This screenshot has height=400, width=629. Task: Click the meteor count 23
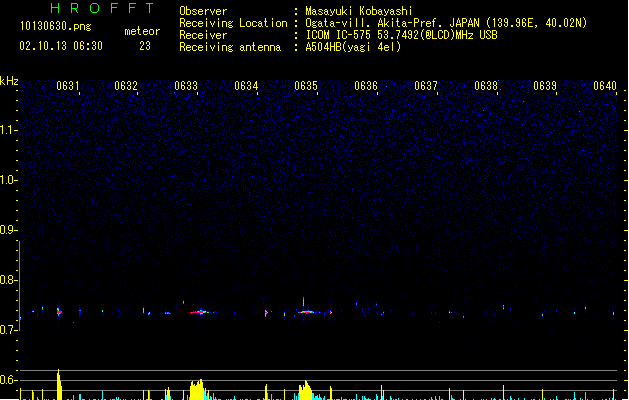145,46
